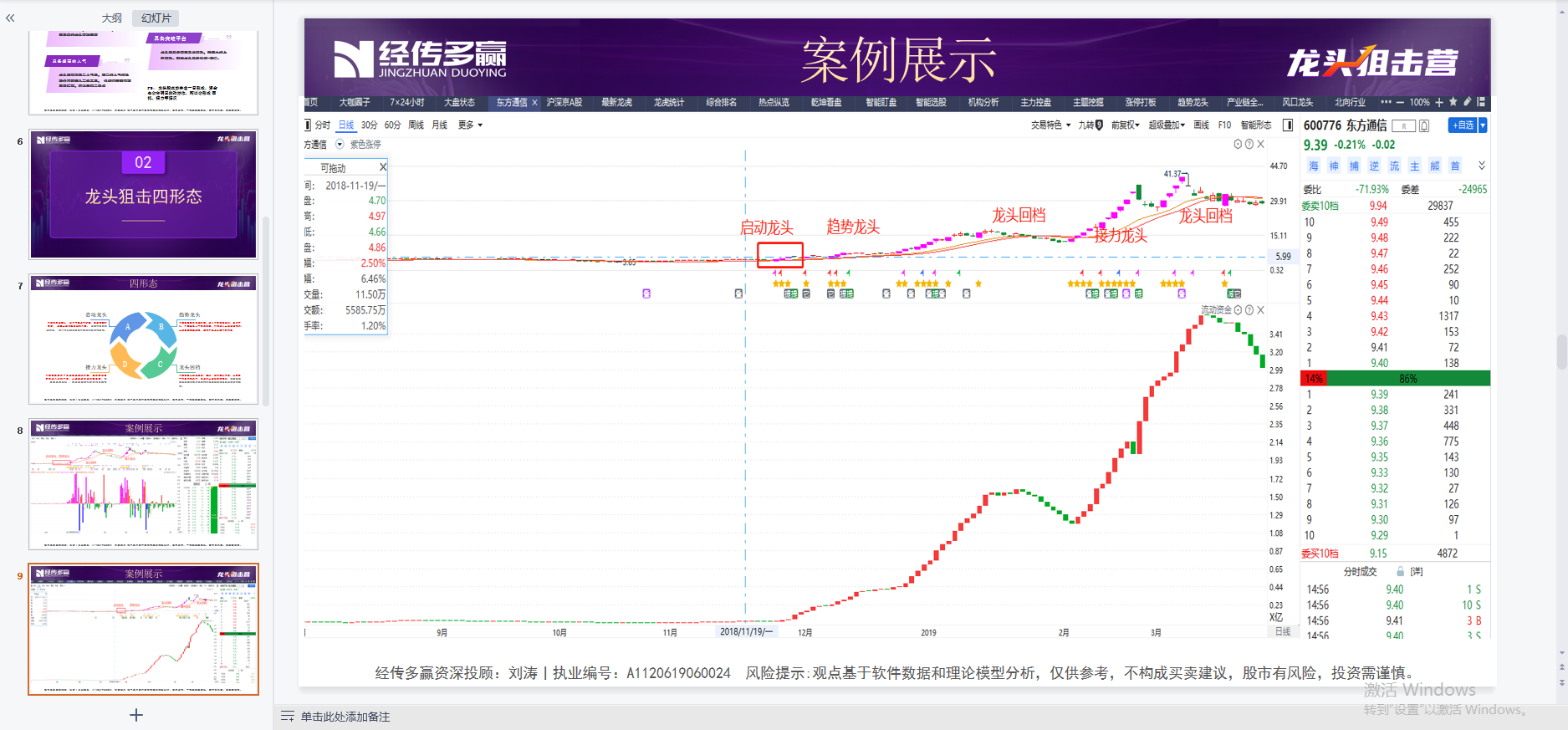Click the 神 indicator icon
This screenshot has width=1568, height=730.
[1334, 166]
